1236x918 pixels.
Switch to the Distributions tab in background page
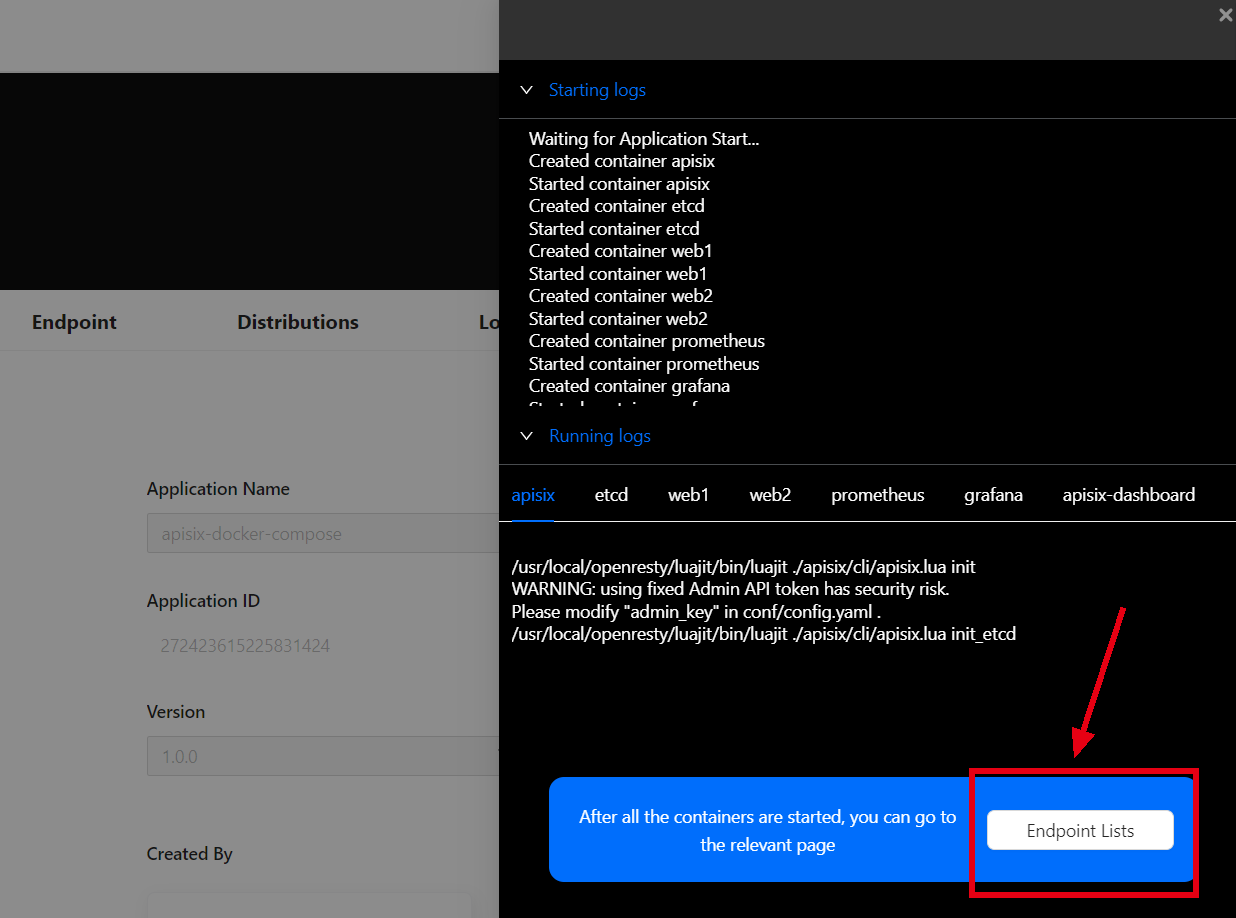(298, 322)
